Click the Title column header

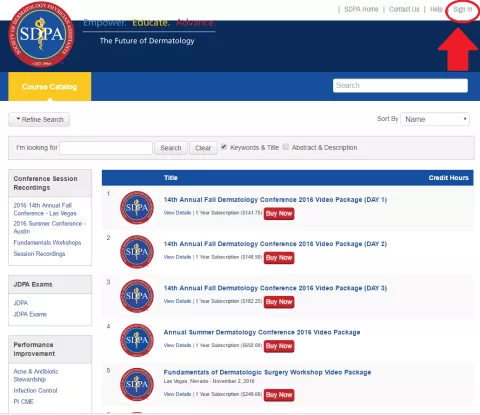click(170, 178)
